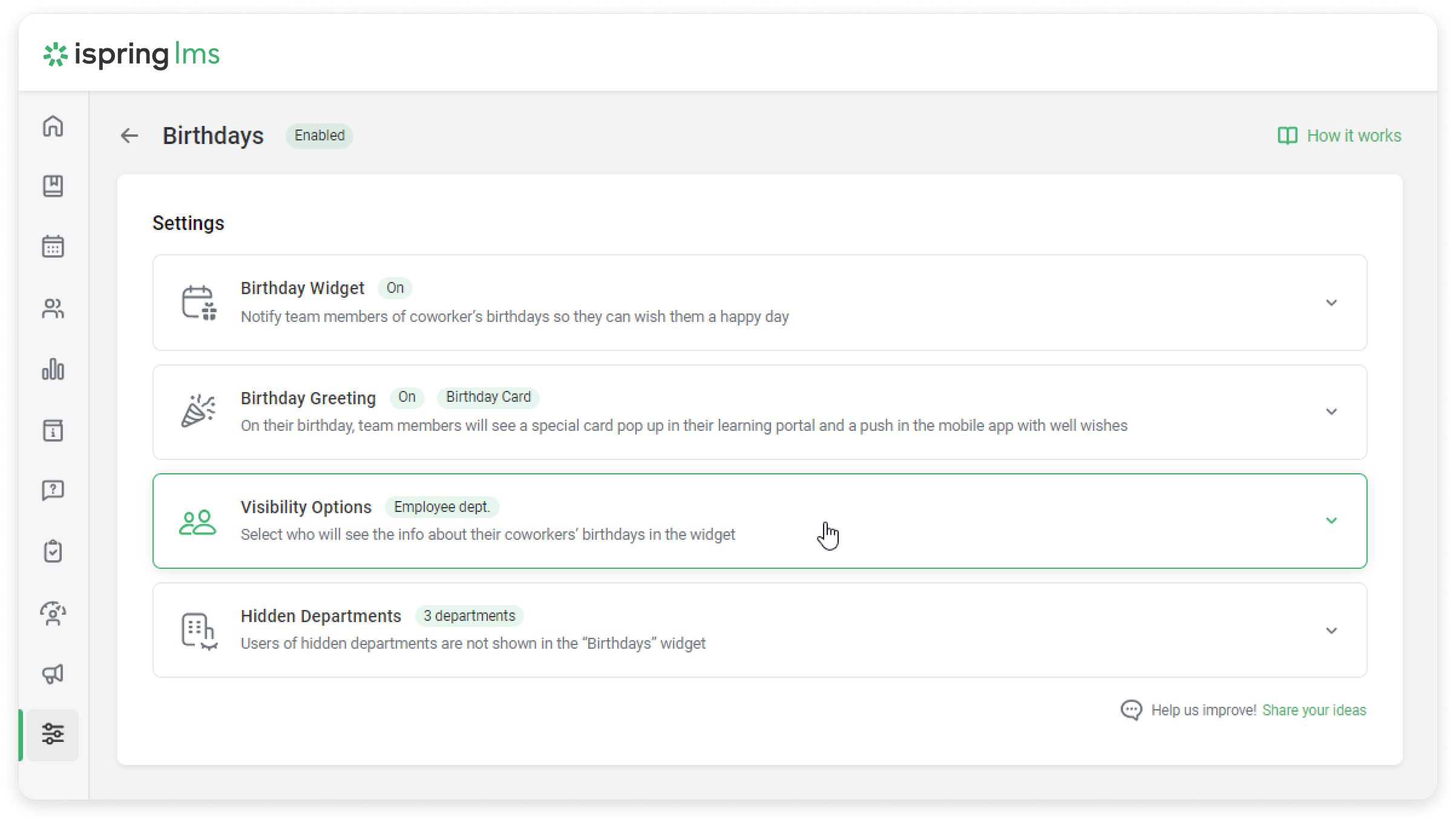Viewport: 1456px width, 823px height.
Task: Expand the Visibility Options chevron
Action: pyautogui.click(x=1331, y=520)
